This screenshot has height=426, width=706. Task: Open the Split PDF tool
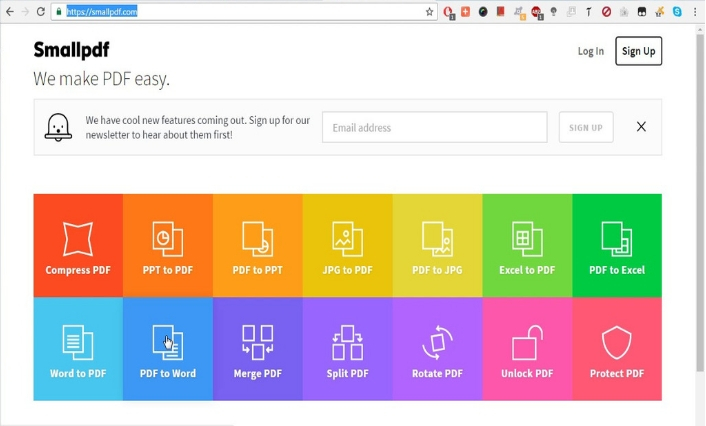(x=348, y=349)
